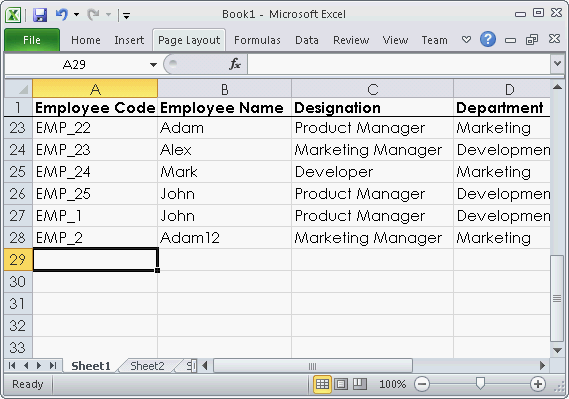
Task: Open Customize Quick Access Toolbar dropdown
Action: click(x=126, y=16)
